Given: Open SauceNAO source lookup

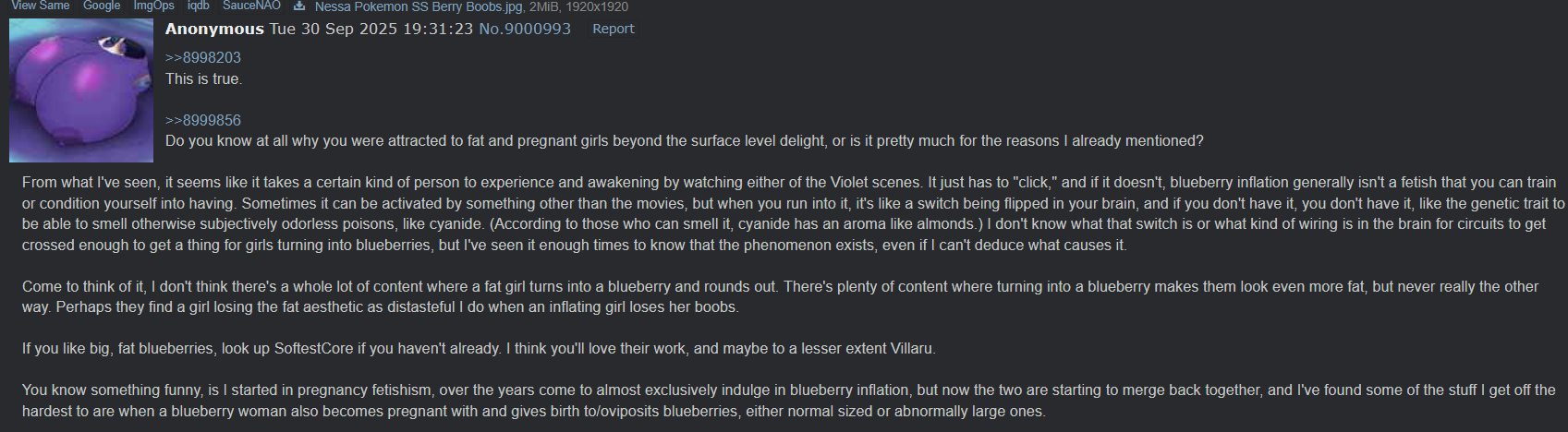Looking at the screenshot, I should point(251,6).
